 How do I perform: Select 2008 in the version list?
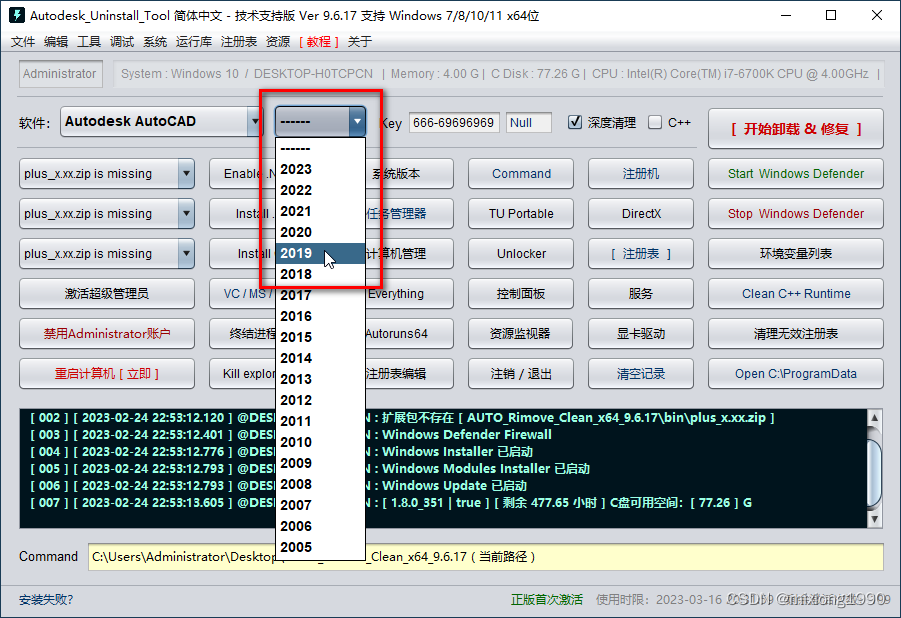pos(320,484)
